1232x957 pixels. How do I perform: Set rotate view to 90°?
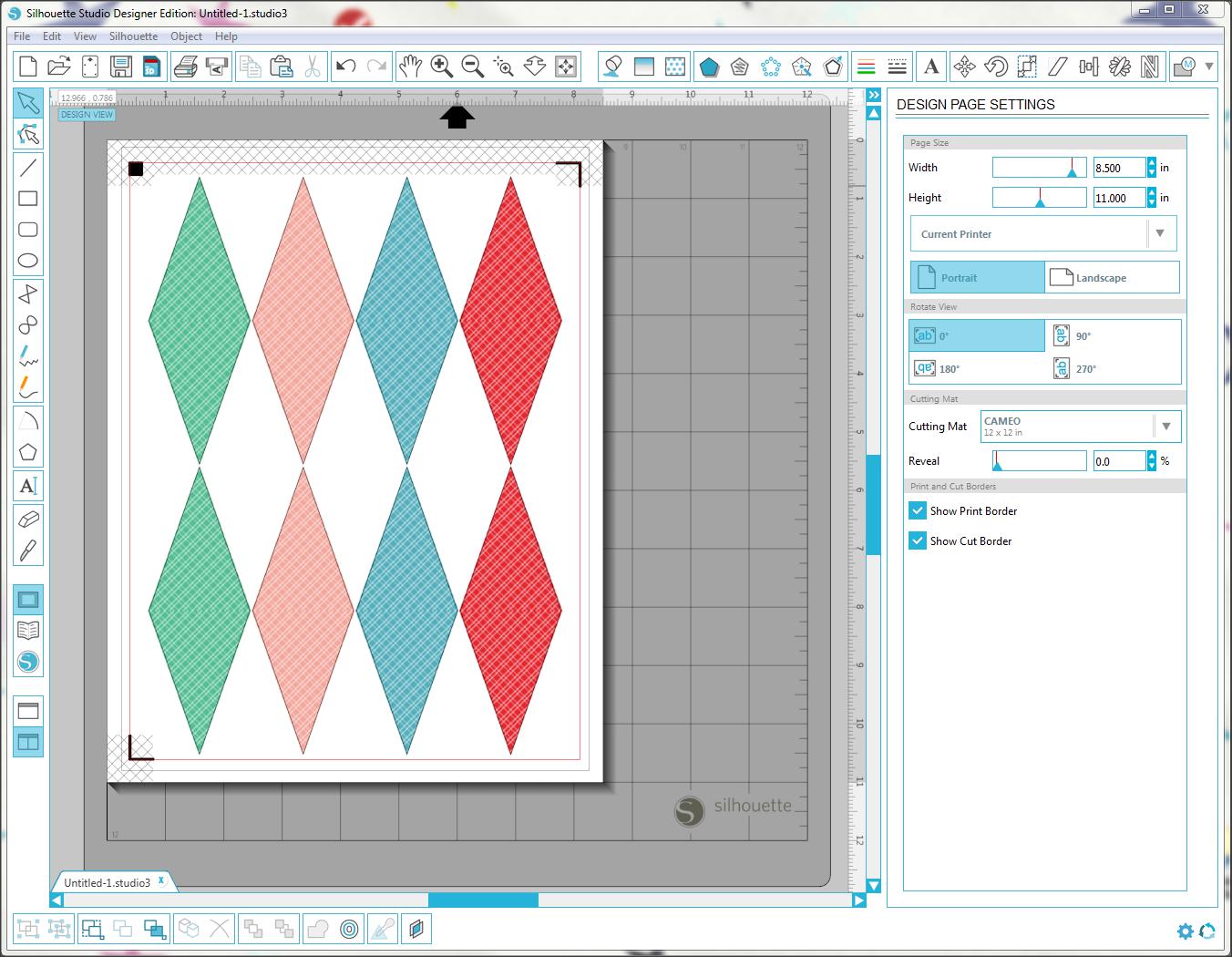click(1114, 335)
